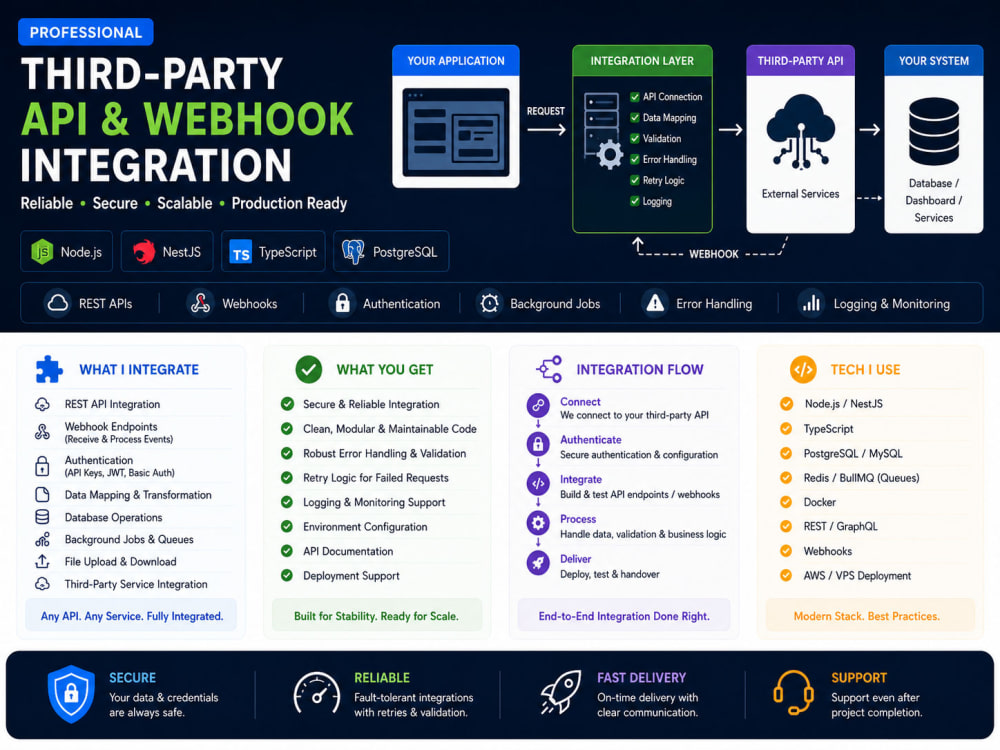Viewport: 1000px width, 750px height.
Task: Click the Deliver step heading
Action: pyautogui.click(x=575, y=559)
